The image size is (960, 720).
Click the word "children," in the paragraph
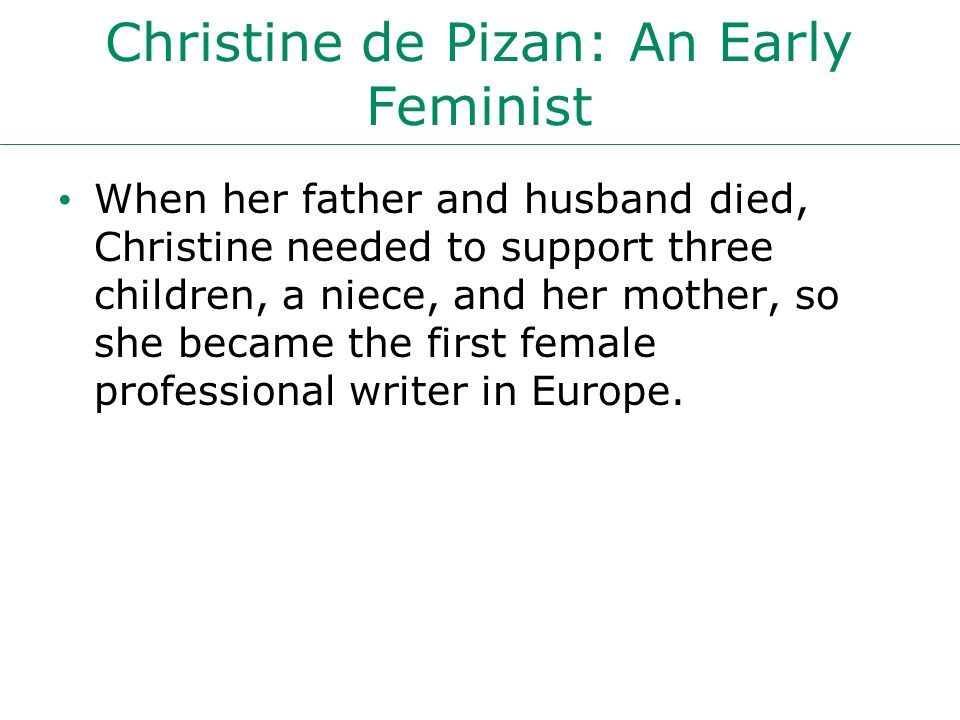181,296
